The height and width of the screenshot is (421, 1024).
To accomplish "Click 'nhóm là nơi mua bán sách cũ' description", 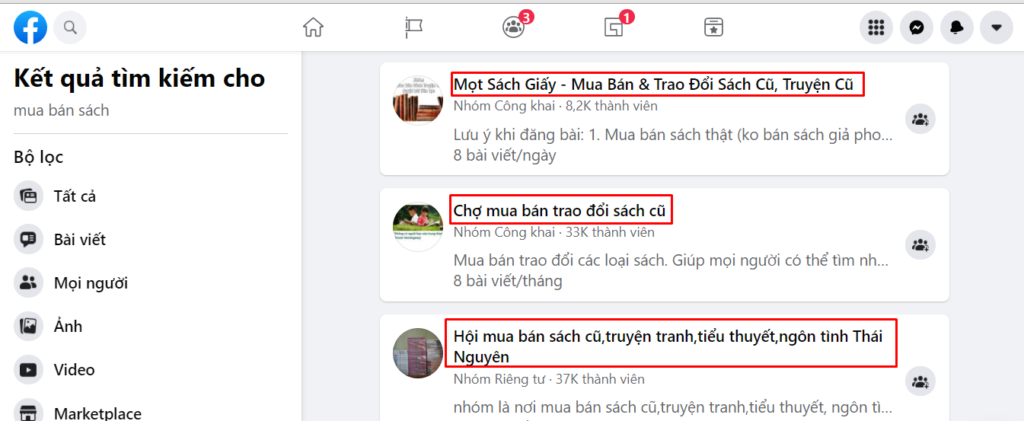I will coord(673,408).
